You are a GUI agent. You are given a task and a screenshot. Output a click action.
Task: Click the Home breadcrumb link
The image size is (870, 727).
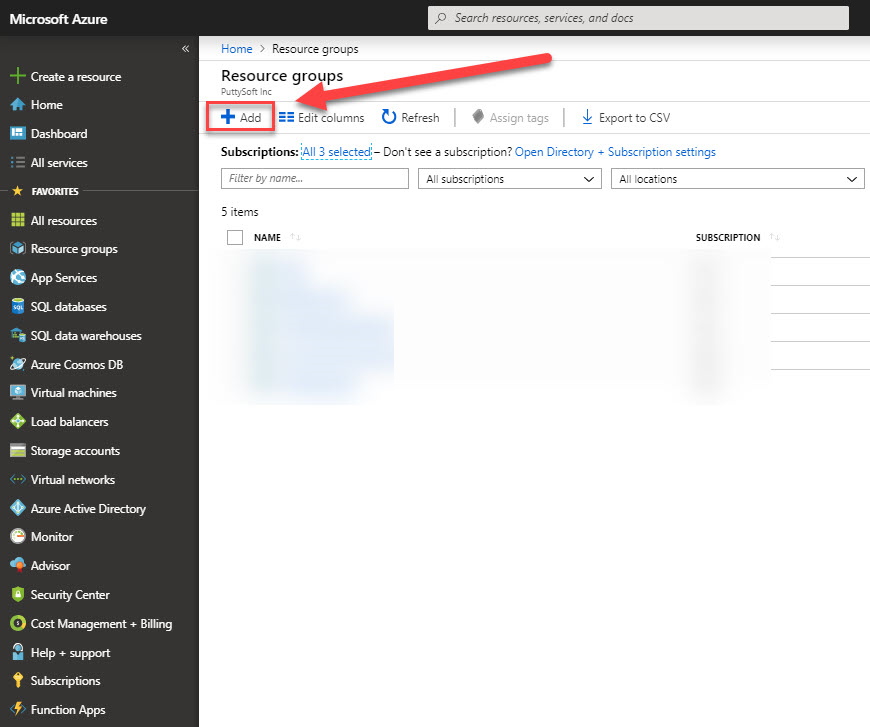pos(236,49)
